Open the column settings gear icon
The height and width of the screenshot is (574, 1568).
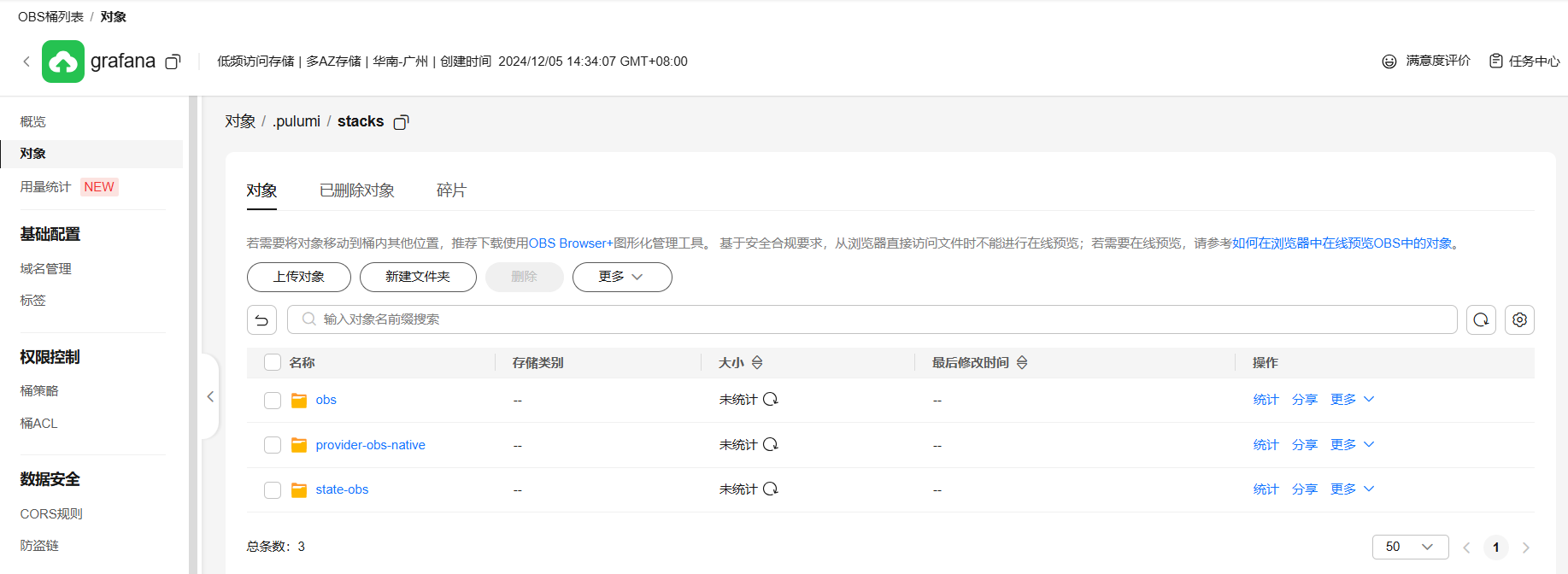(1519, 319)
